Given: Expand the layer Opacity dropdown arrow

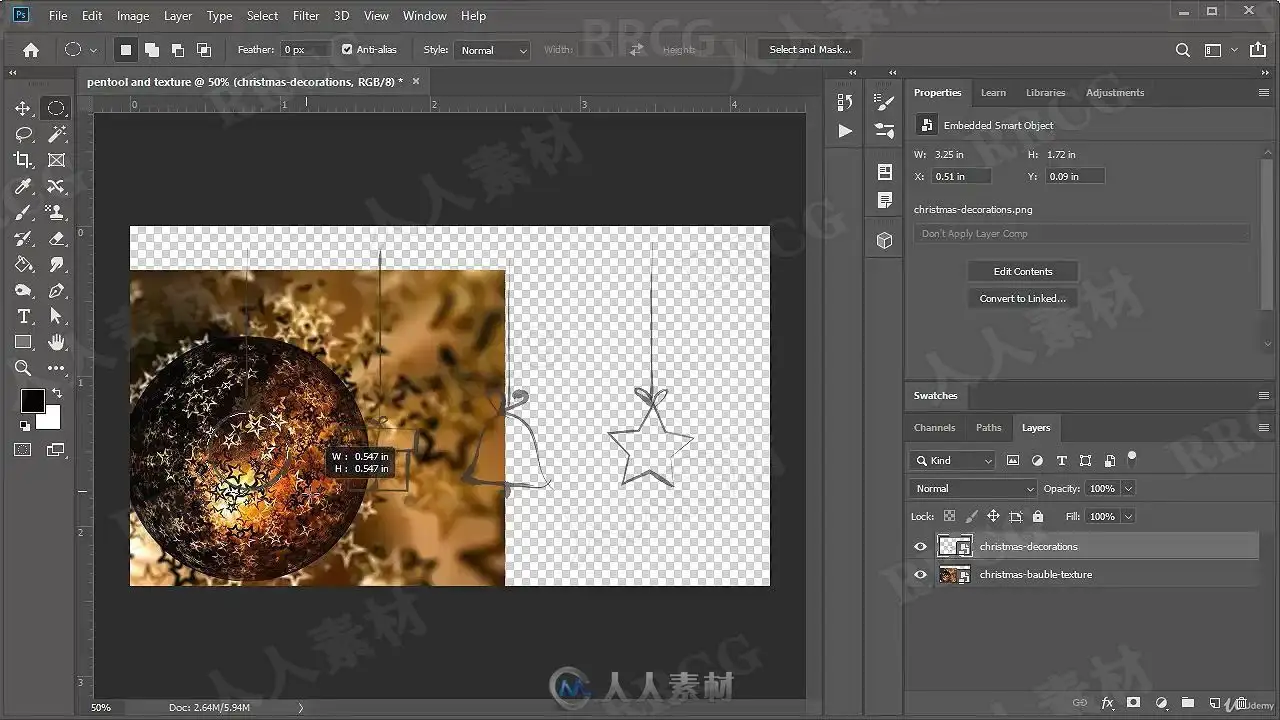Looking at the screenshot, I should coord(1128,488).
